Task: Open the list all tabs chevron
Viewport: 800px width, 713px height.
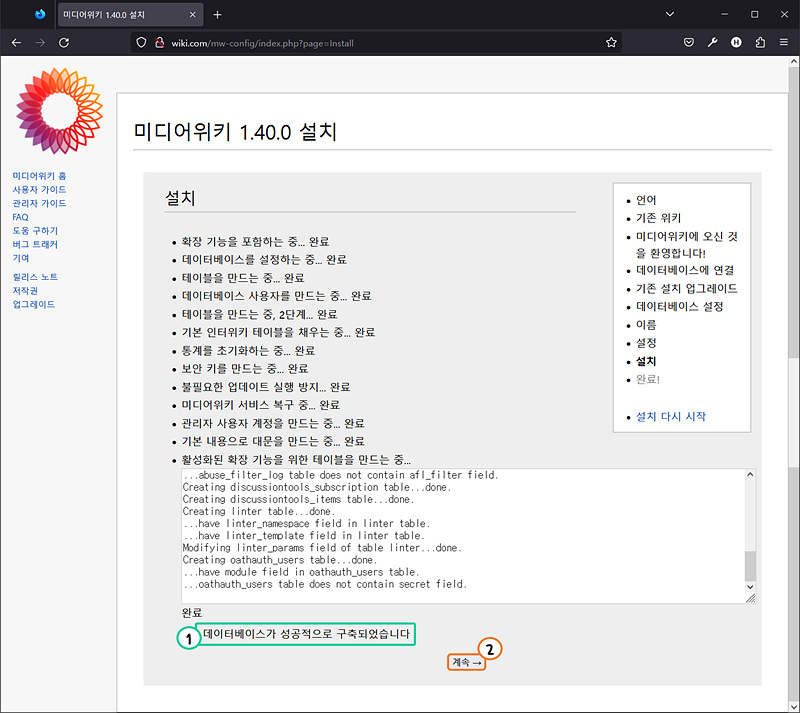Action: pos(670,14)
